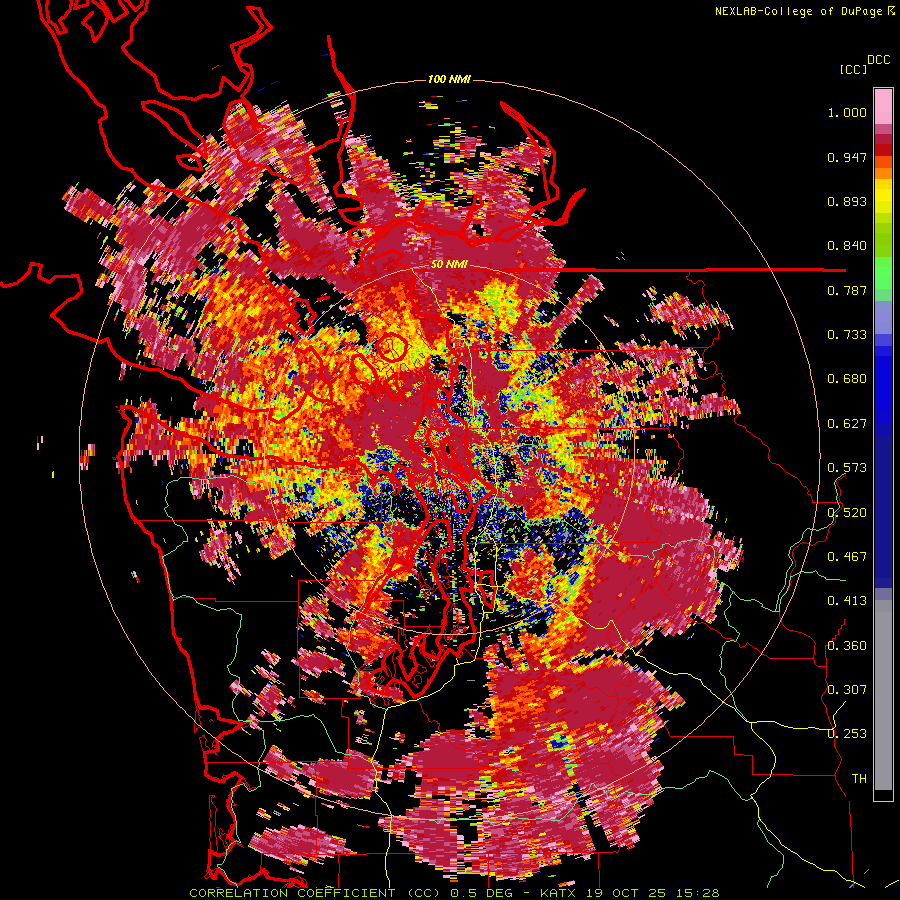This screenshot has height=900, width=900.
Task: Select the 0.627 scale label
Action: coord(847,424)
